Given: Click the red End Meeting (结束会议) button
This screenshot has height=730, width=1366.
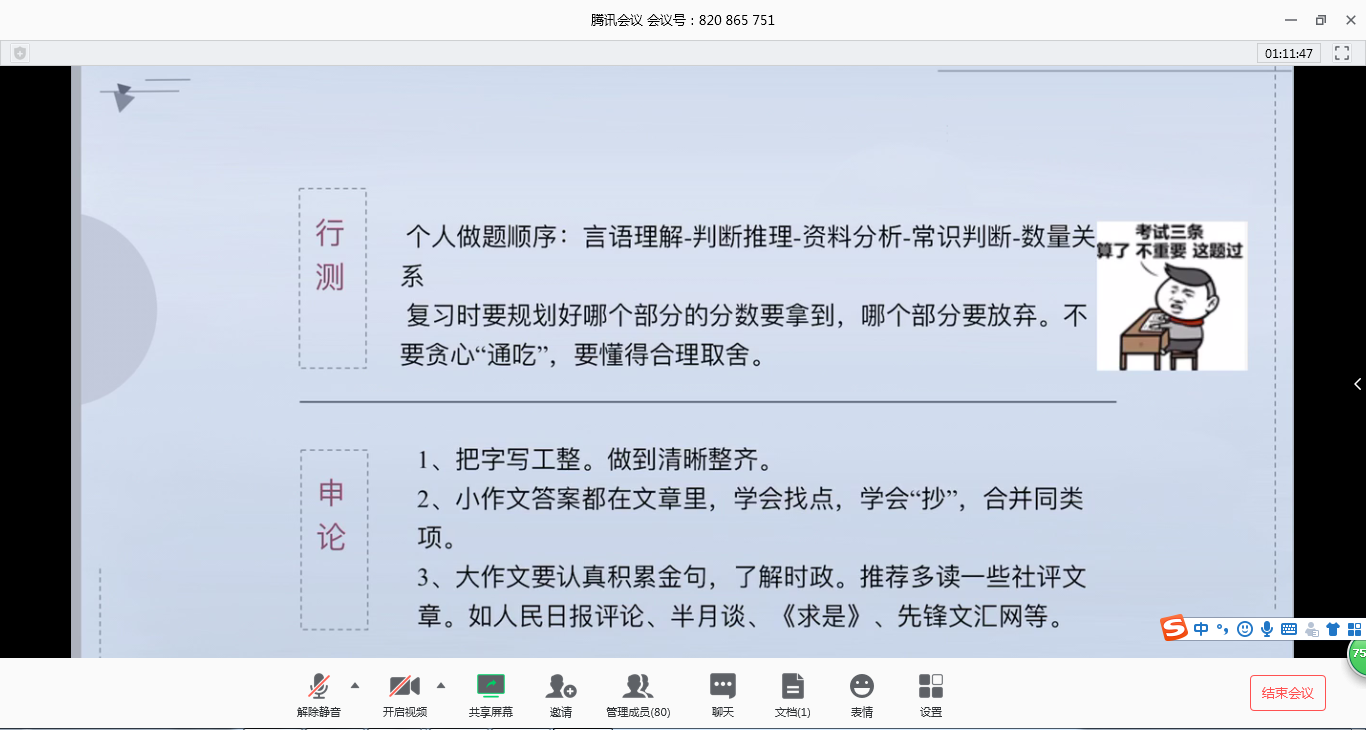Looking at the screenshot, I should pos(1287,693).
